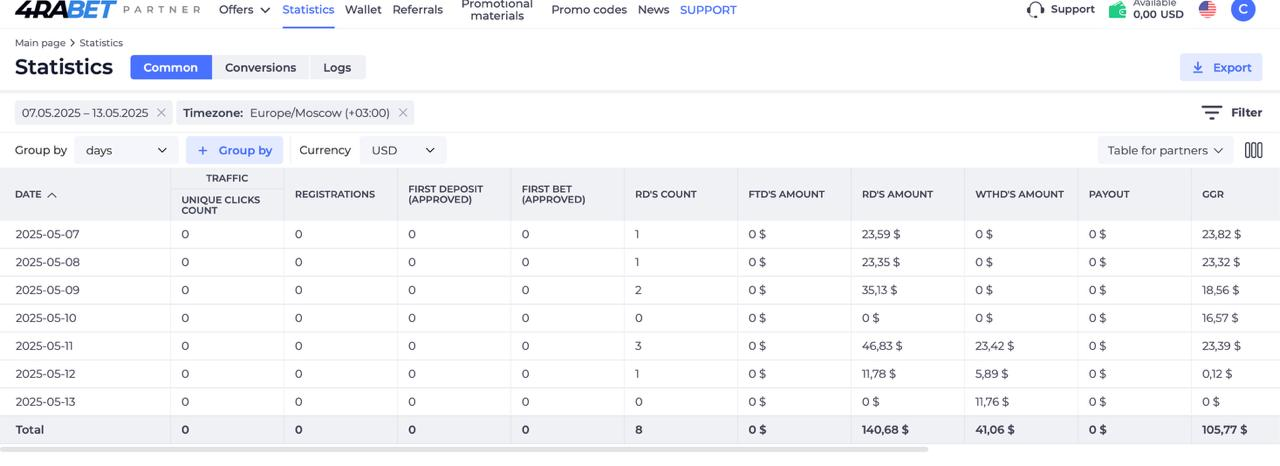Viewport: 1280px width, 466px height.
Task: Open the Wallet menu item
Action: tap(363, 10)
